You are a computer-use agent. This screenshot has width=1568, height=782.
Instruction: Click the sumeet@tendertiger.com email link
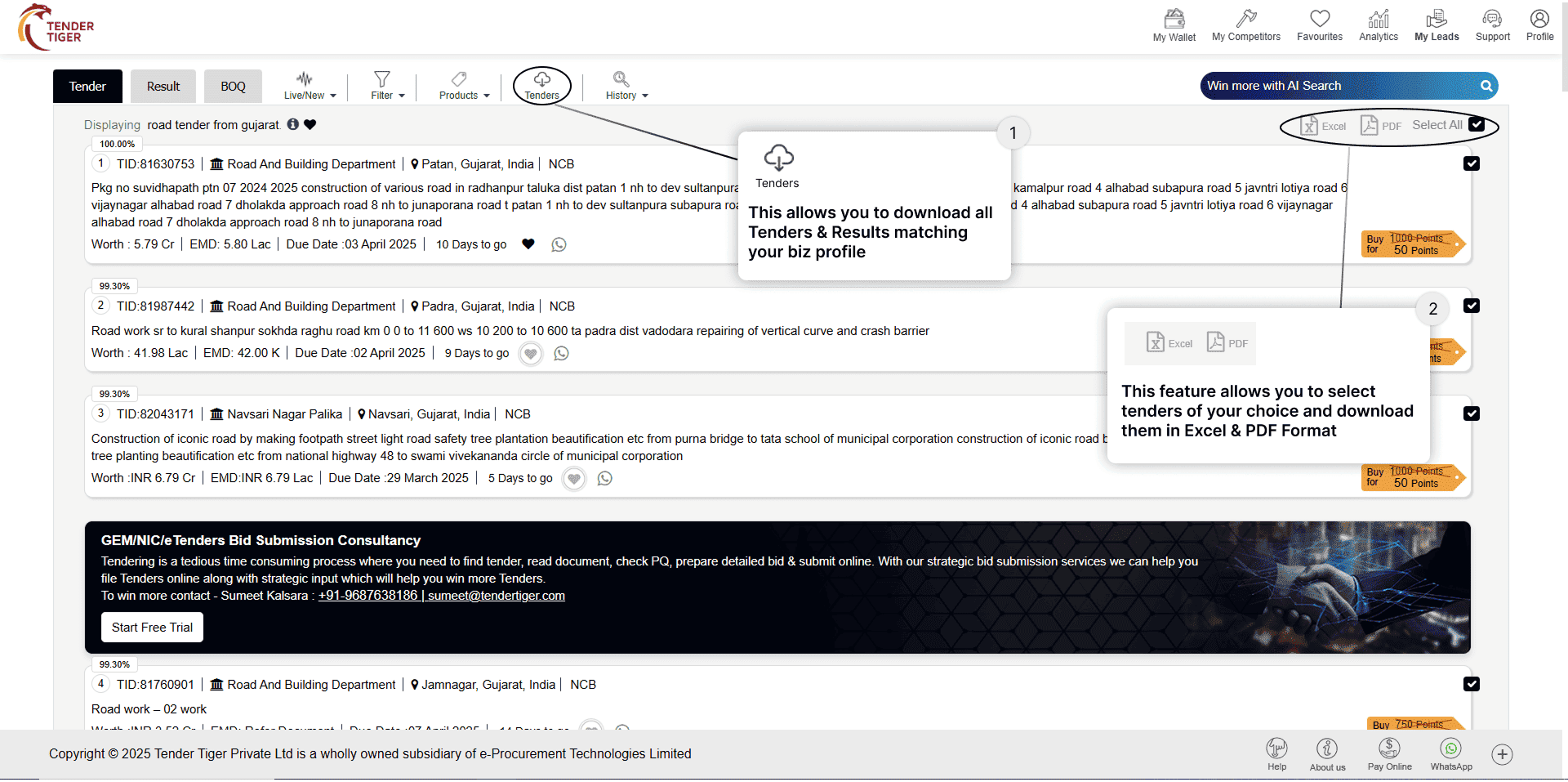coord(496,596)
